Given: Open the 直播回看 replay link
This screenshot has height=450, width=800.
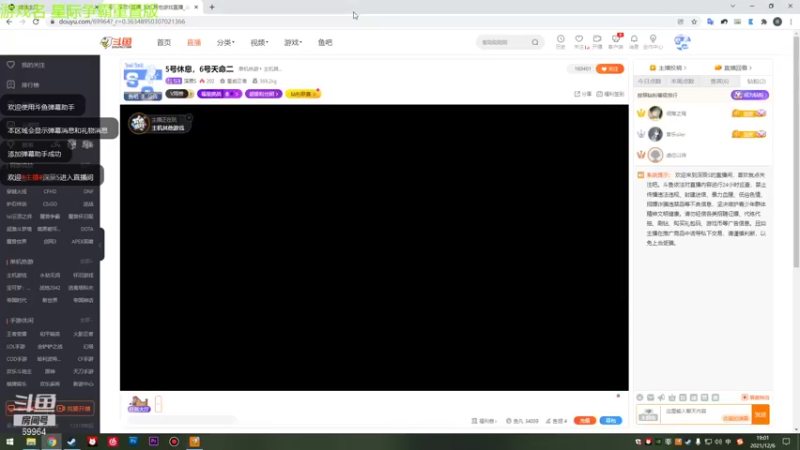Looking at the screenshot, I should 733,68.
